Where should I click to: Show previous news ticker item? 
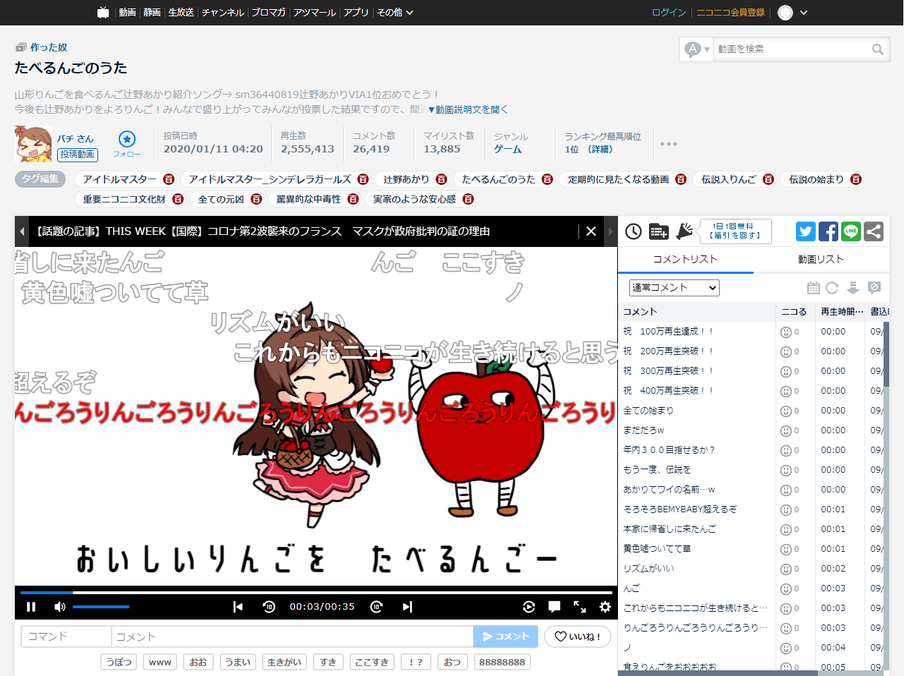[21, 231]
